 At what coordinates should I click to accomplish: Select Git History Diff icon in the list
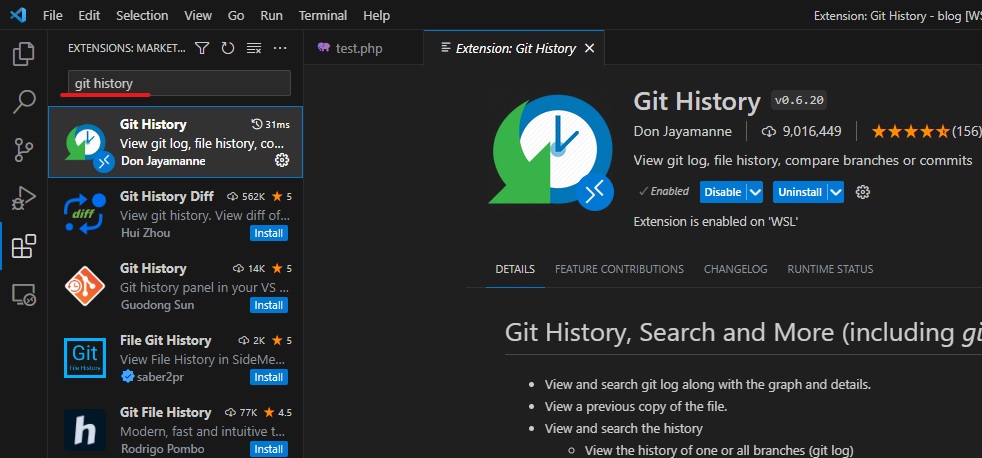pyautogui.click(x=85, y=214)
